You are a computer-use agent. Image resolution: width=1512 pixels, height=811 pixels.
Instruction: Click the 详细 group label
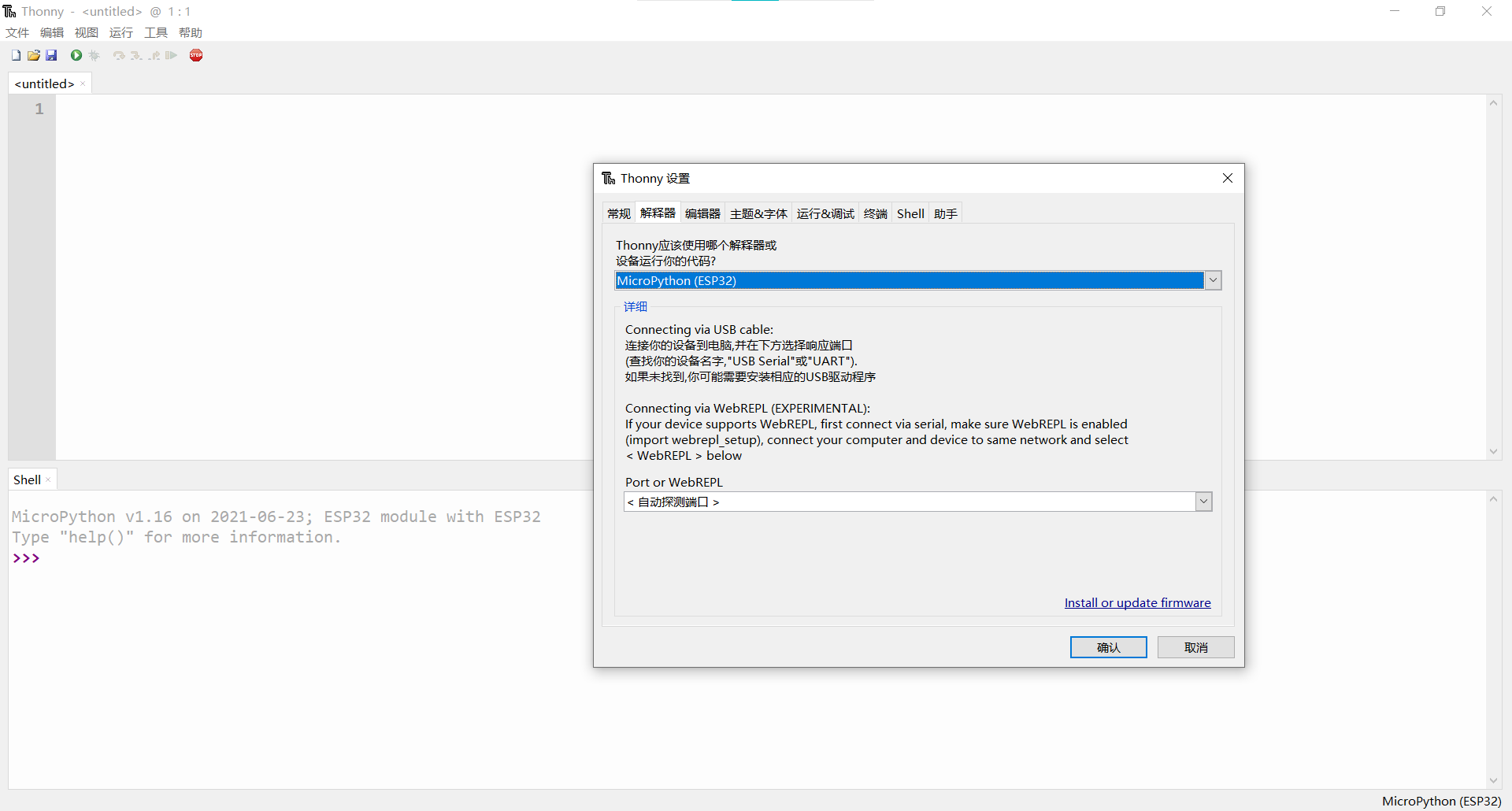click(x=636, y=306)
